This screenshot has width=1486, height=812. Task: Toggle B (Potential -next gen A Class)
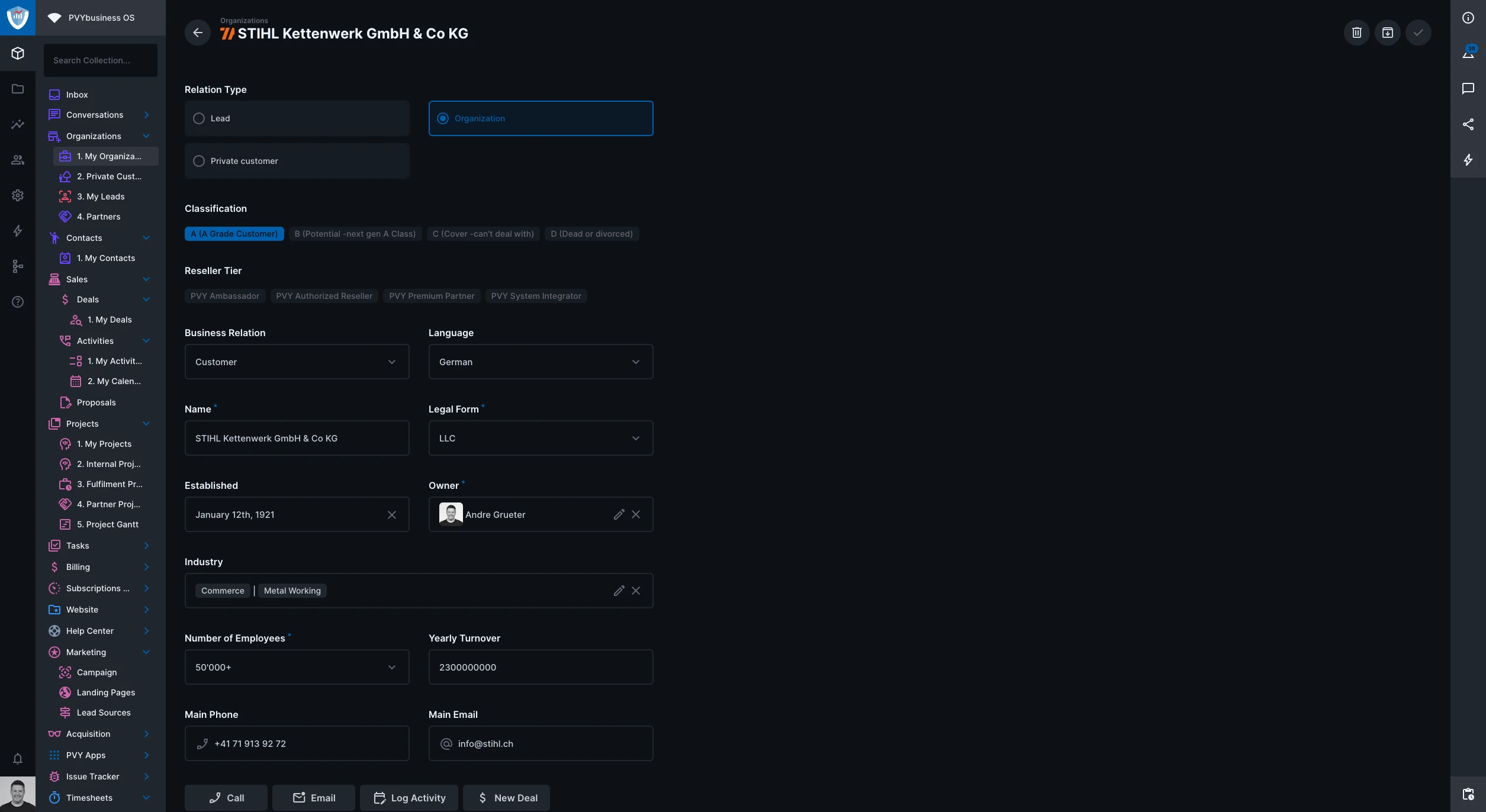(355, 234)
